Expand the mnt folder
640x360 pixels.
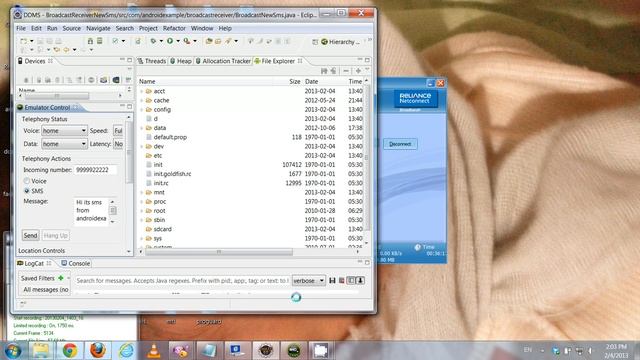coord(142,192)
